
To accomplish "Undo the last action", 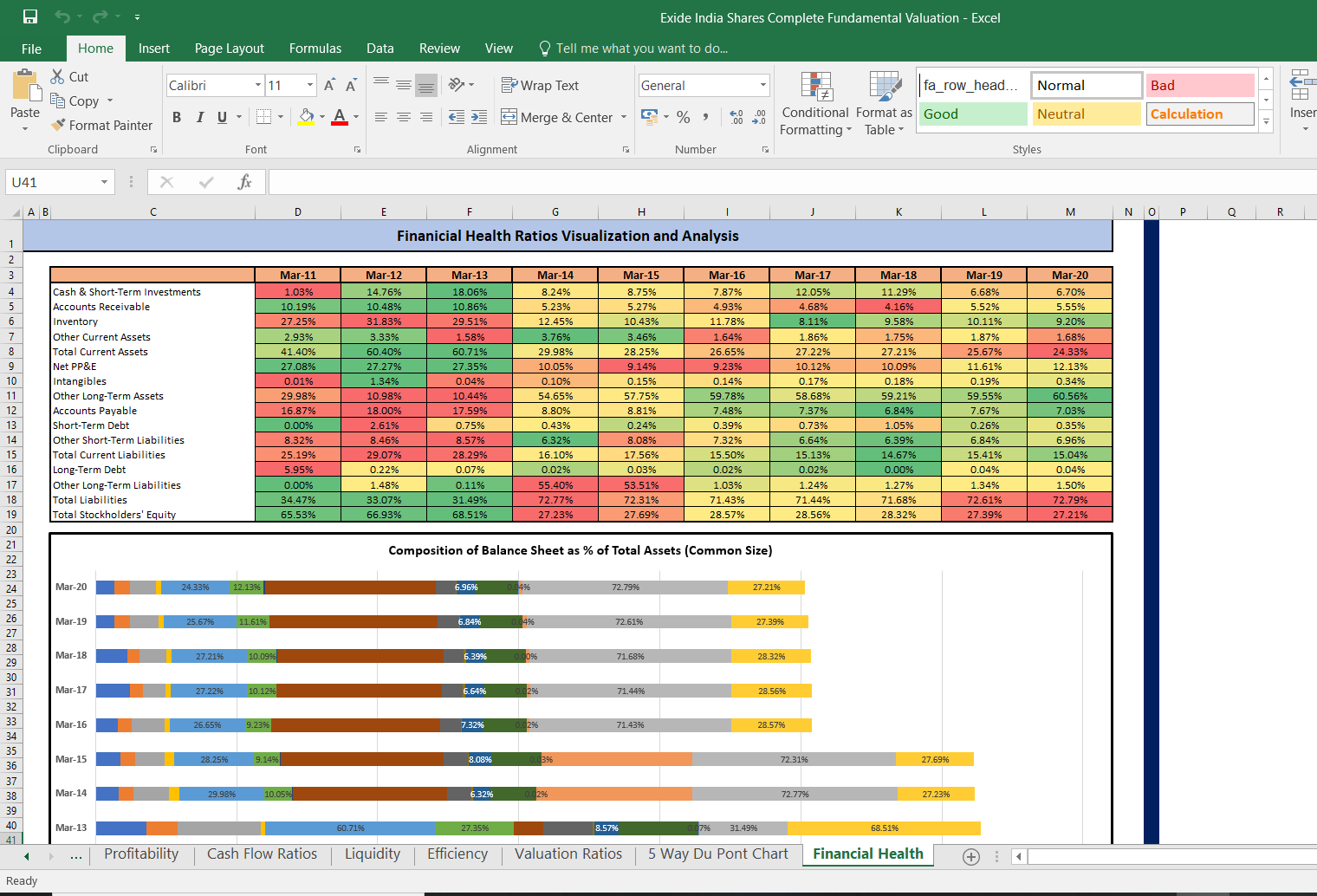I will [62, 17].
